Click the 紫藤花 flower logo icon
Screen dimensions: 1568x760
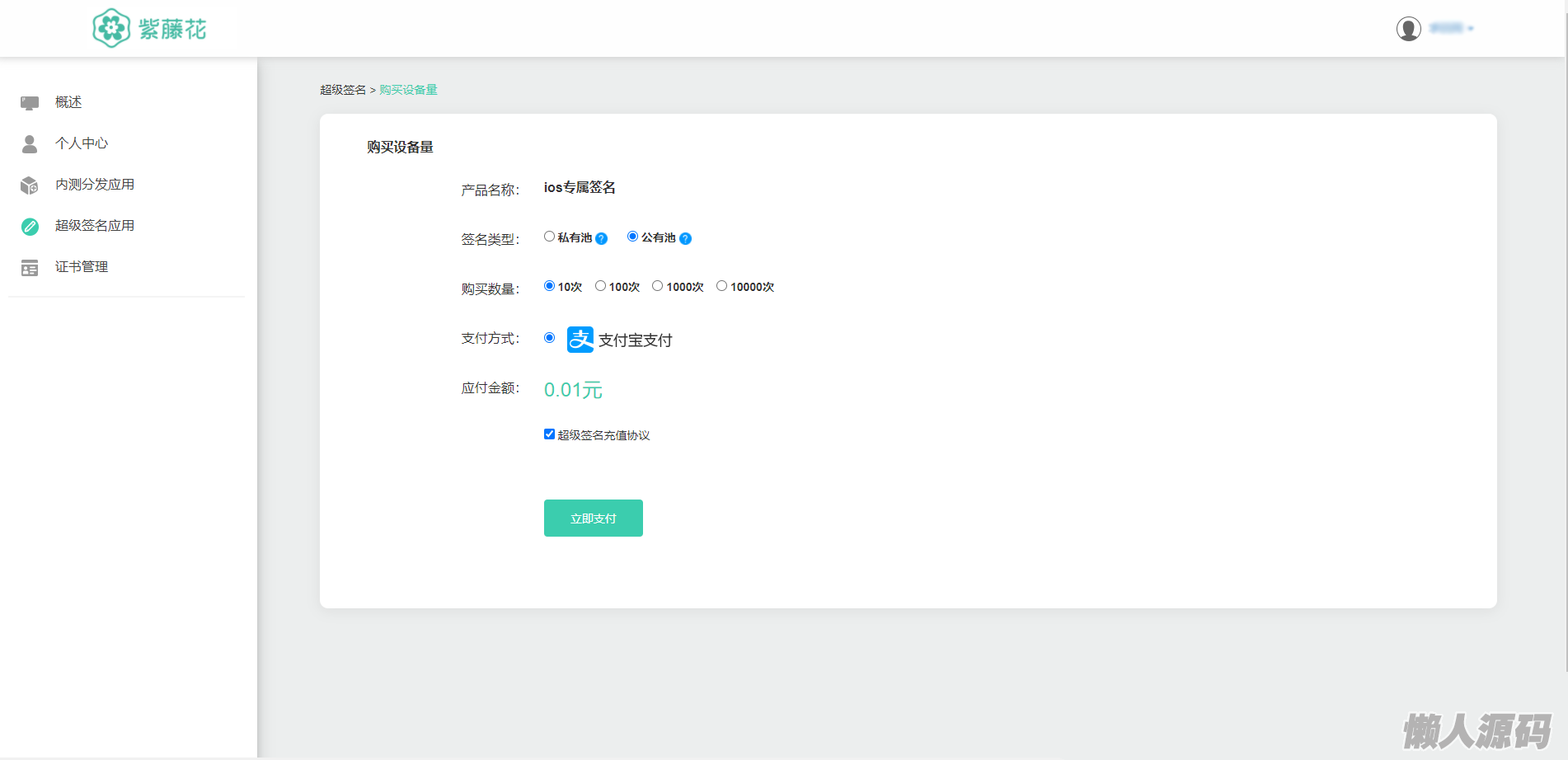[x=111, y=29]
